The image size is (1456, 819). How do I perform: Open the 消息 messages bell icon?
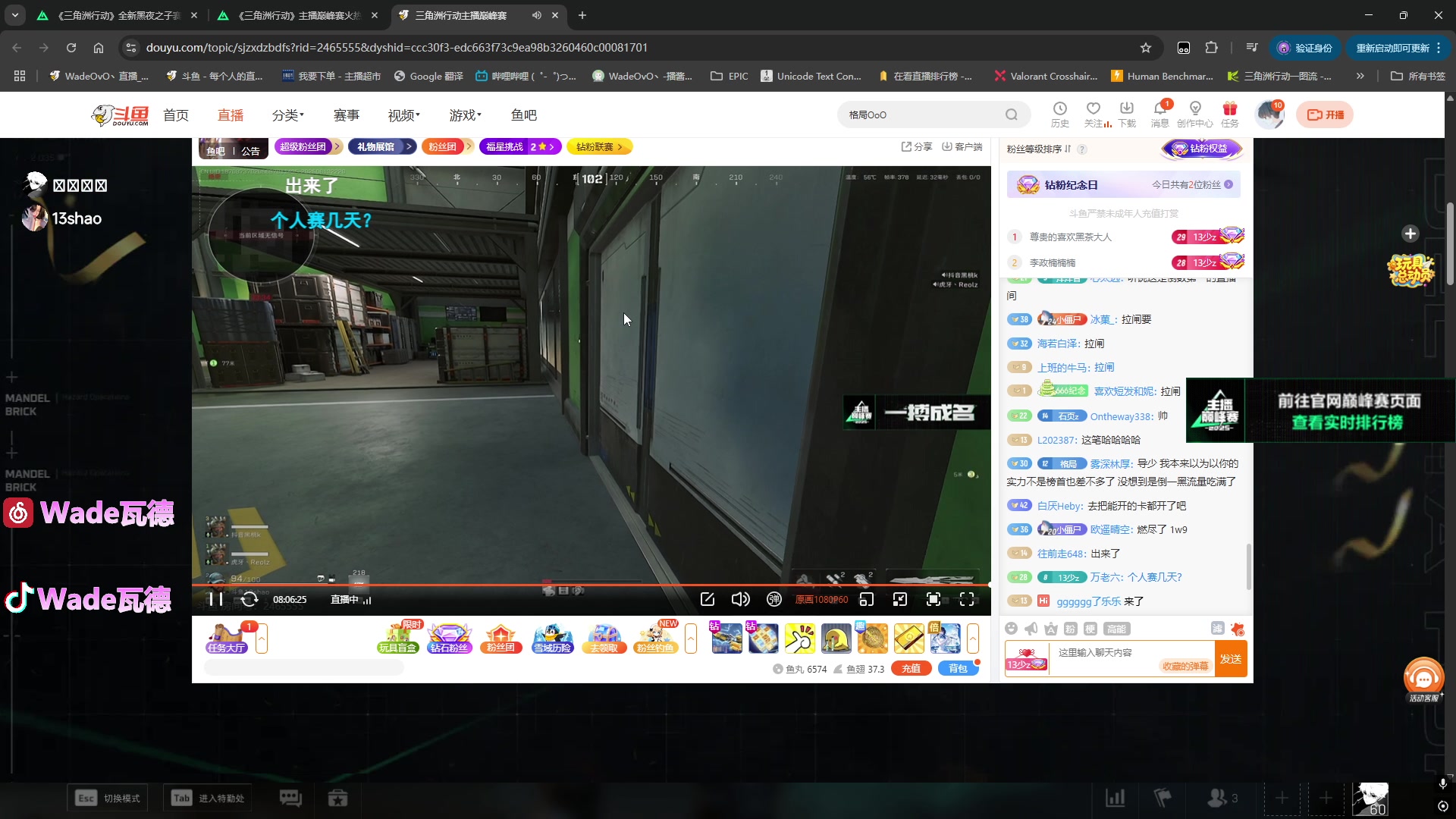1159,109
